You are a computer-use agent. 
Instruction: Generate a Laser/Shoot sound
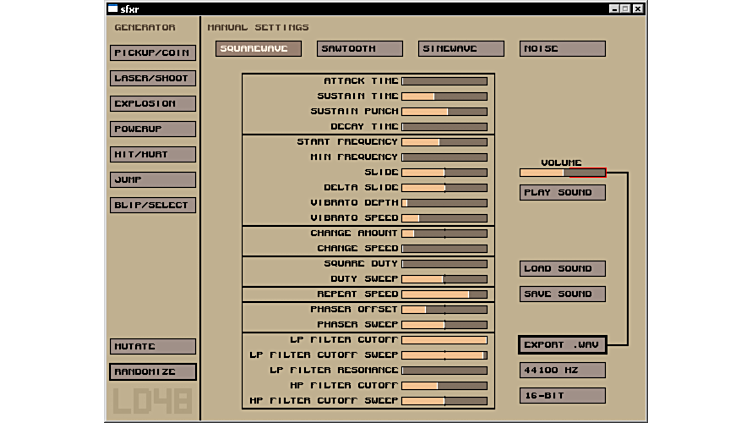(x=153, y=78)
